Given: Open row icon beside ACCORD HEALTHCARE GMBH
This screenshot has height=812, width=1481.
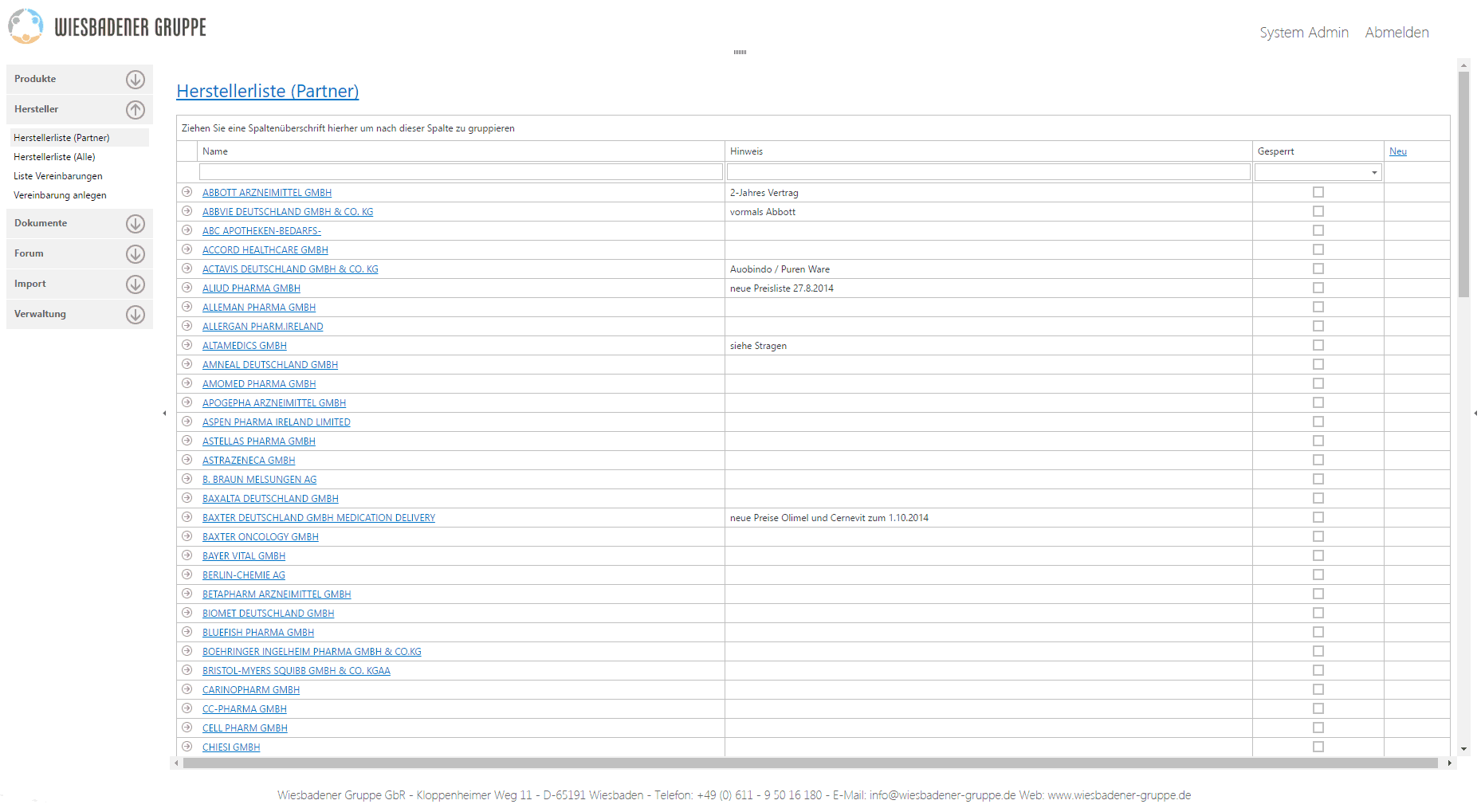Looking at the screenshot, I should pyautogui.click(x=187, y=249).
